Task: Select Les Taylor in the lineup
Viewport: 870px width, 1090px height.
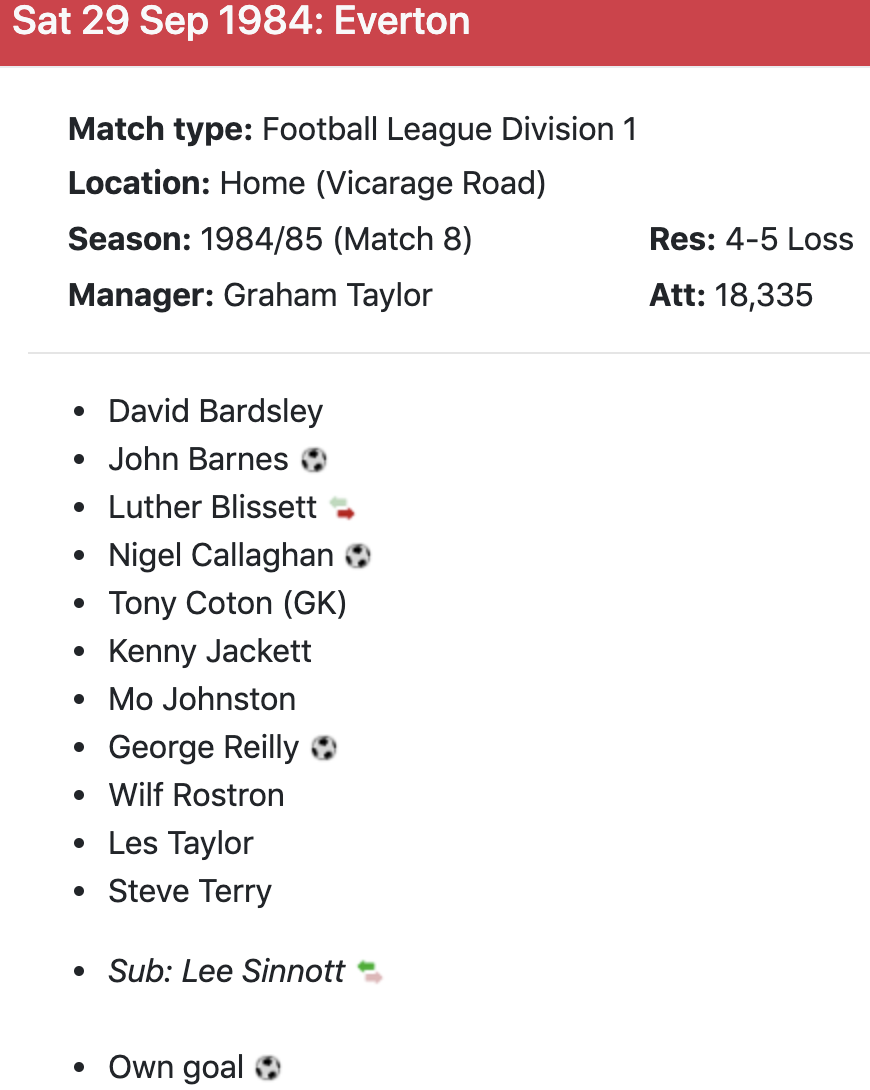Action: pos(181,844)
